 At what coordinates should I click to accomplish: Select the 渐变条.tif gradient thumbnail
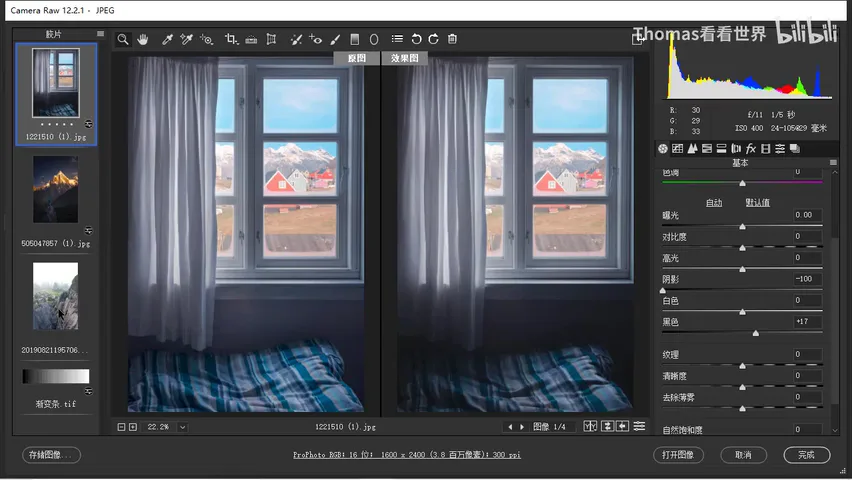tap(55, 376)
